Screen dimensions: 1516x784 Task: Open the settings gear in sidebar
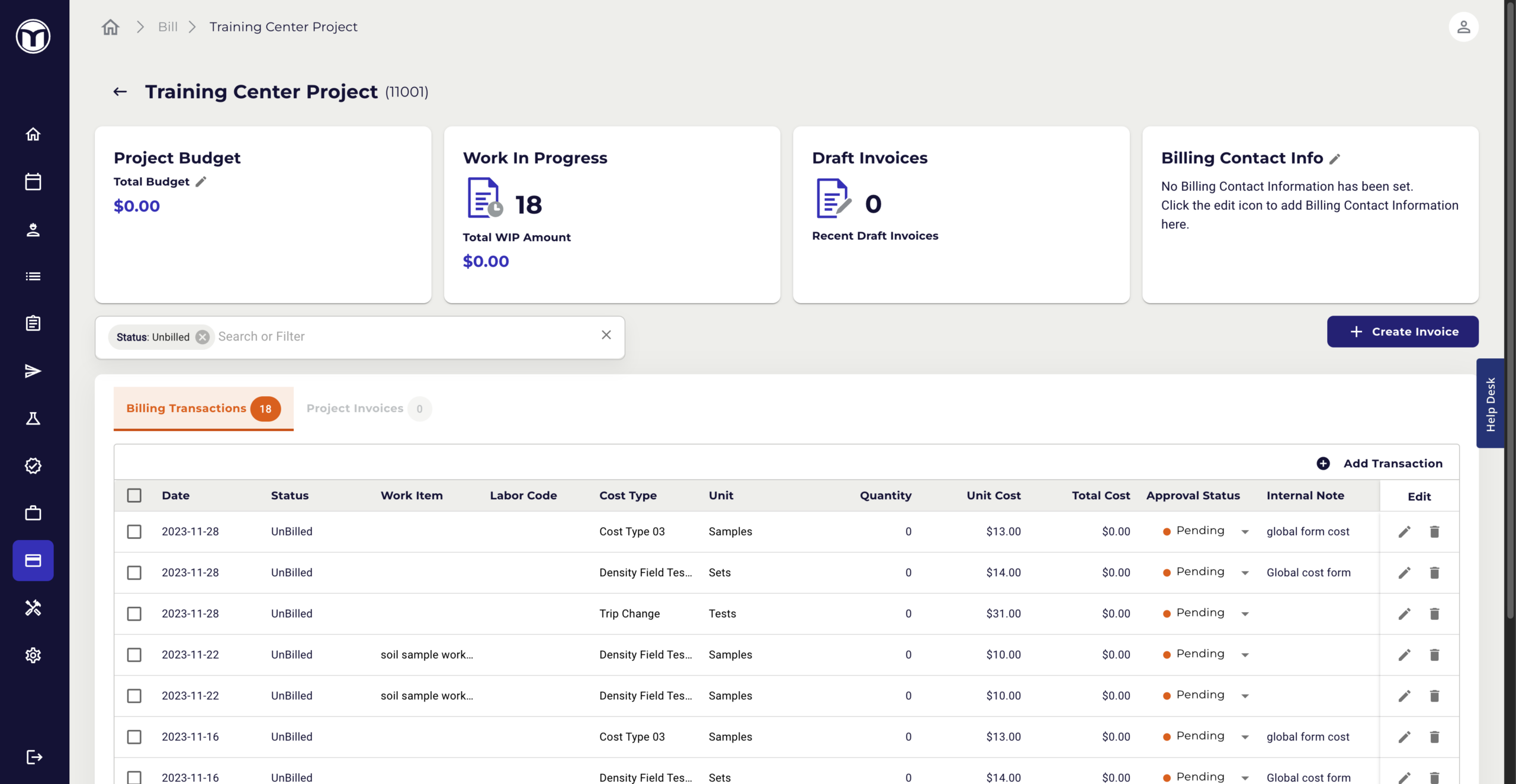tap(33, 655)
